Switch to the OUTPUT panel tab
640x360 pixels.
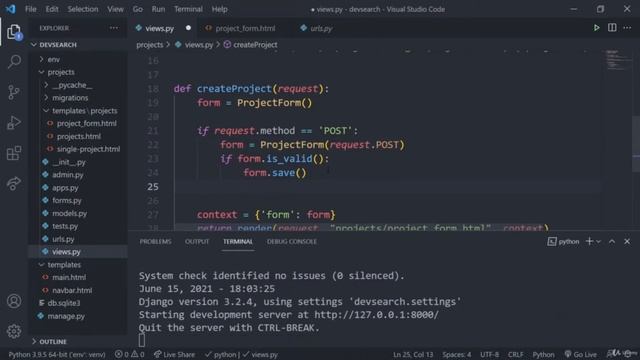click(x=197, y=241)
